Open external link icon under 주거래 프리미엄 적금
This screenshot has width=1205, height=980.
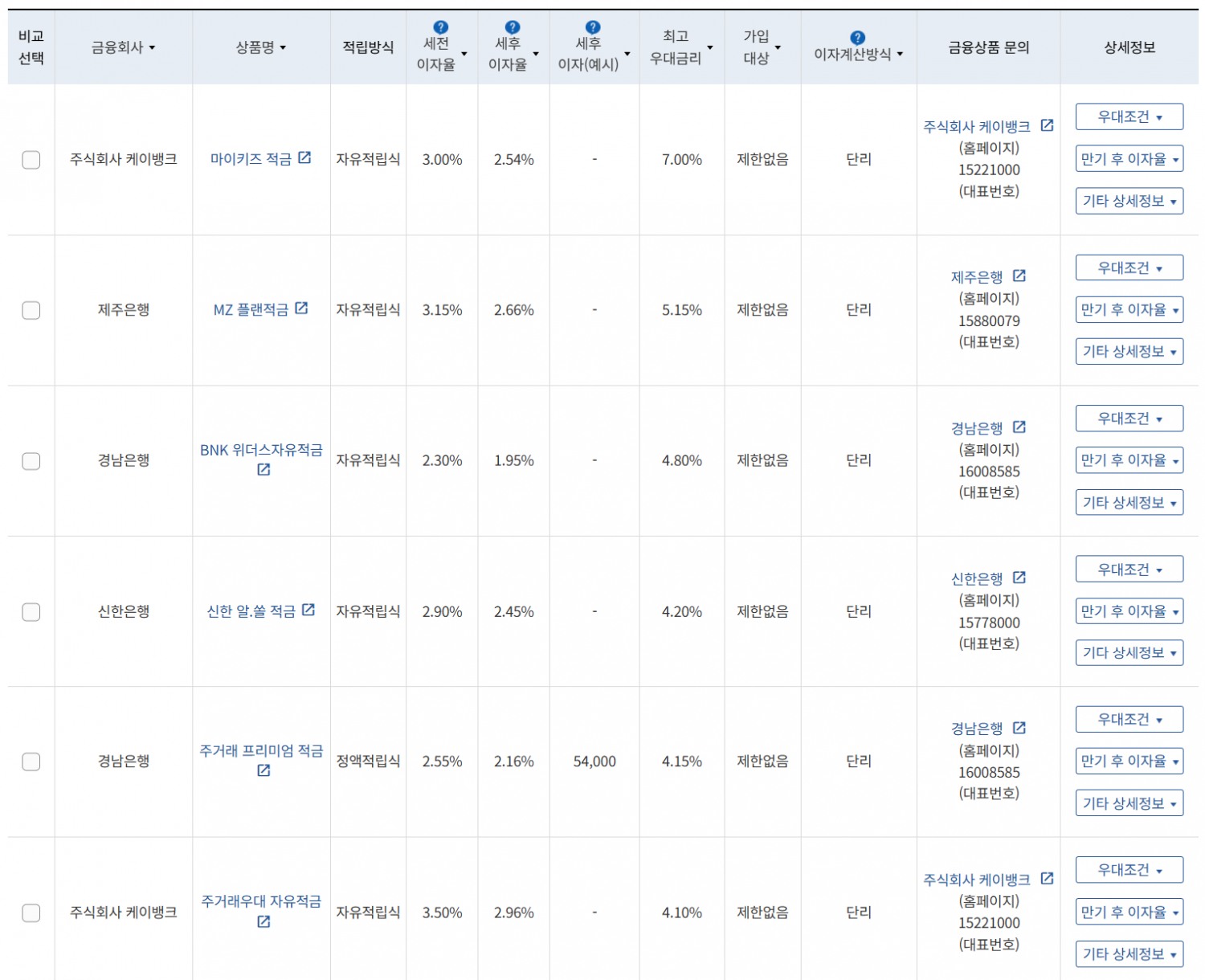[x=263, y=770]
